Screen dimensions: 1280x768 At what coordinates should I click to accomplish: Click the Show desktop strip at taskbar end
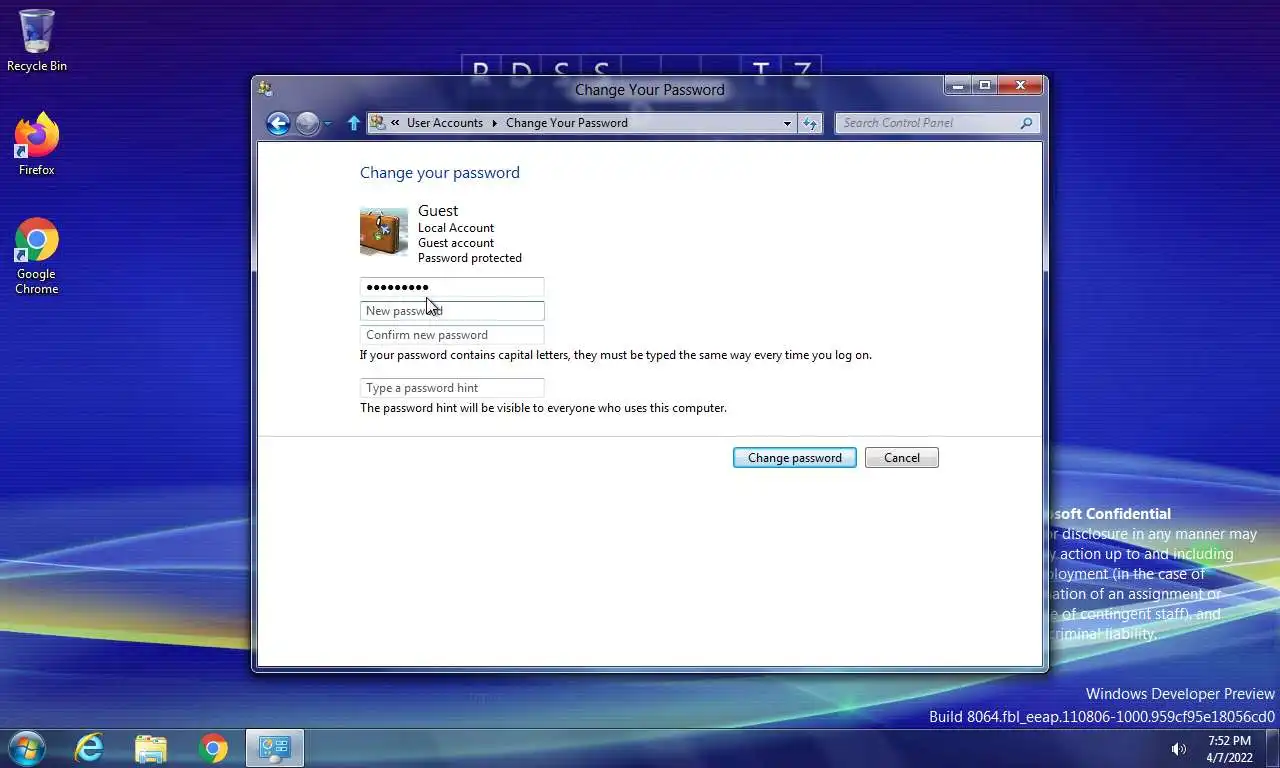pos(1273,748)
